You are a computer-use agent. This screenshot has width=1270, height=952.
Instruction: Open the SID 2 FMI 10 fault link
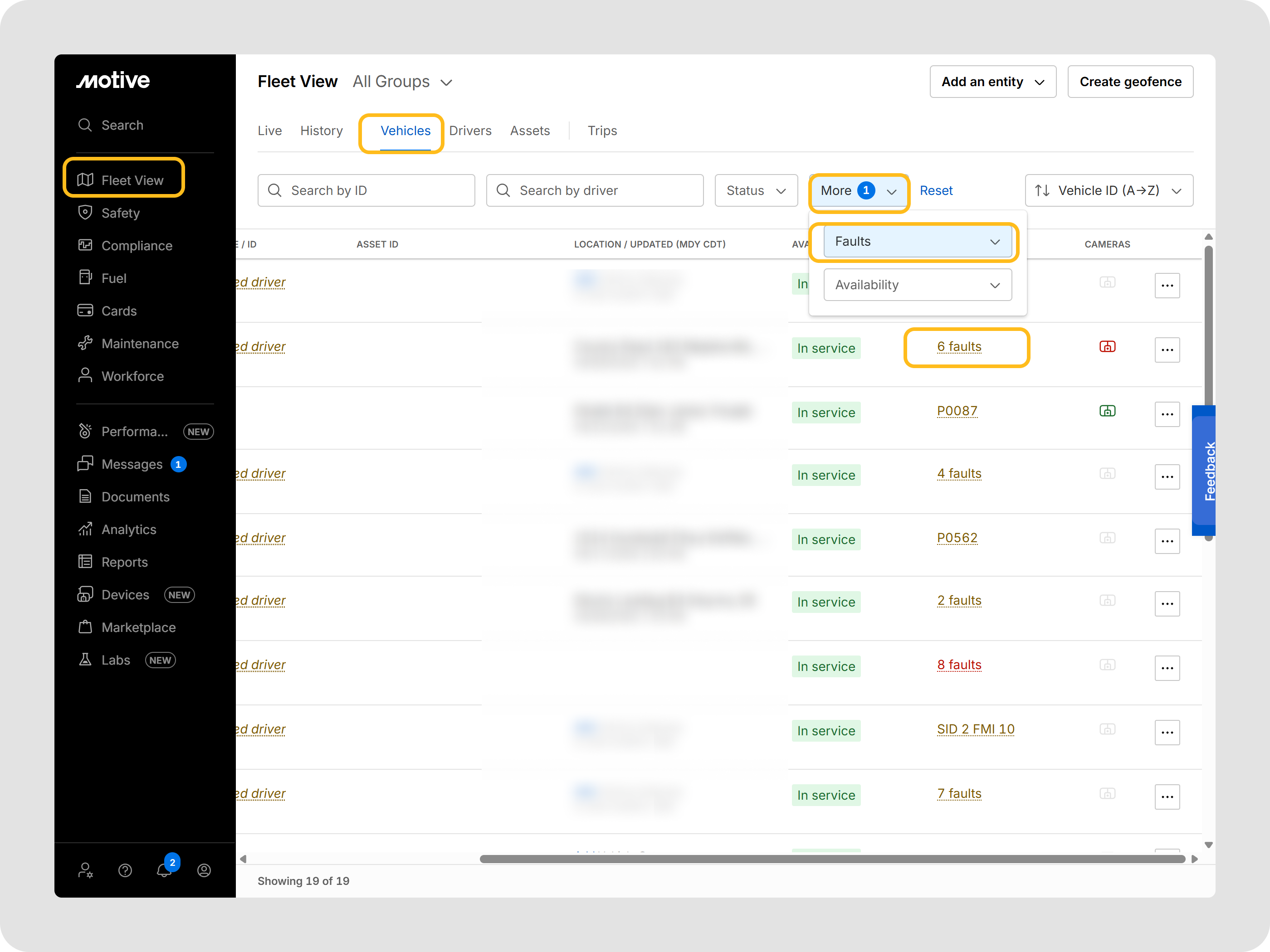(x=976, y=729)
